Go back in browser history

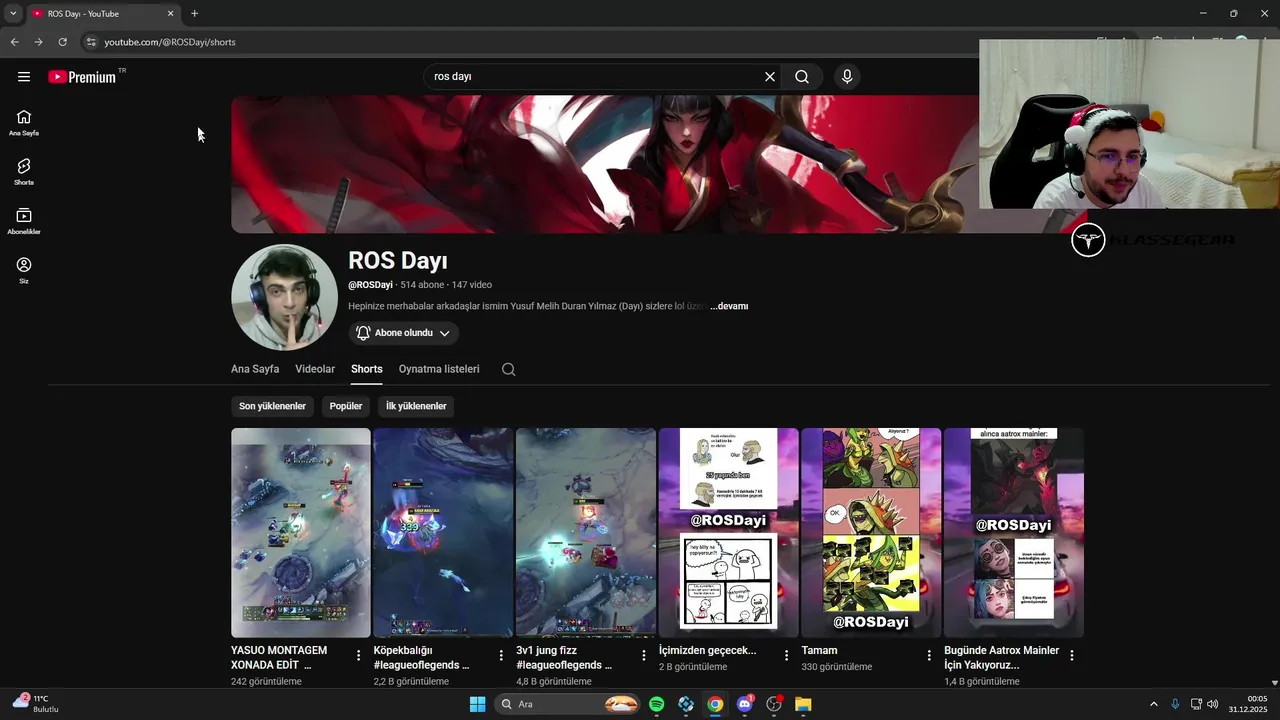pos(14,42)
